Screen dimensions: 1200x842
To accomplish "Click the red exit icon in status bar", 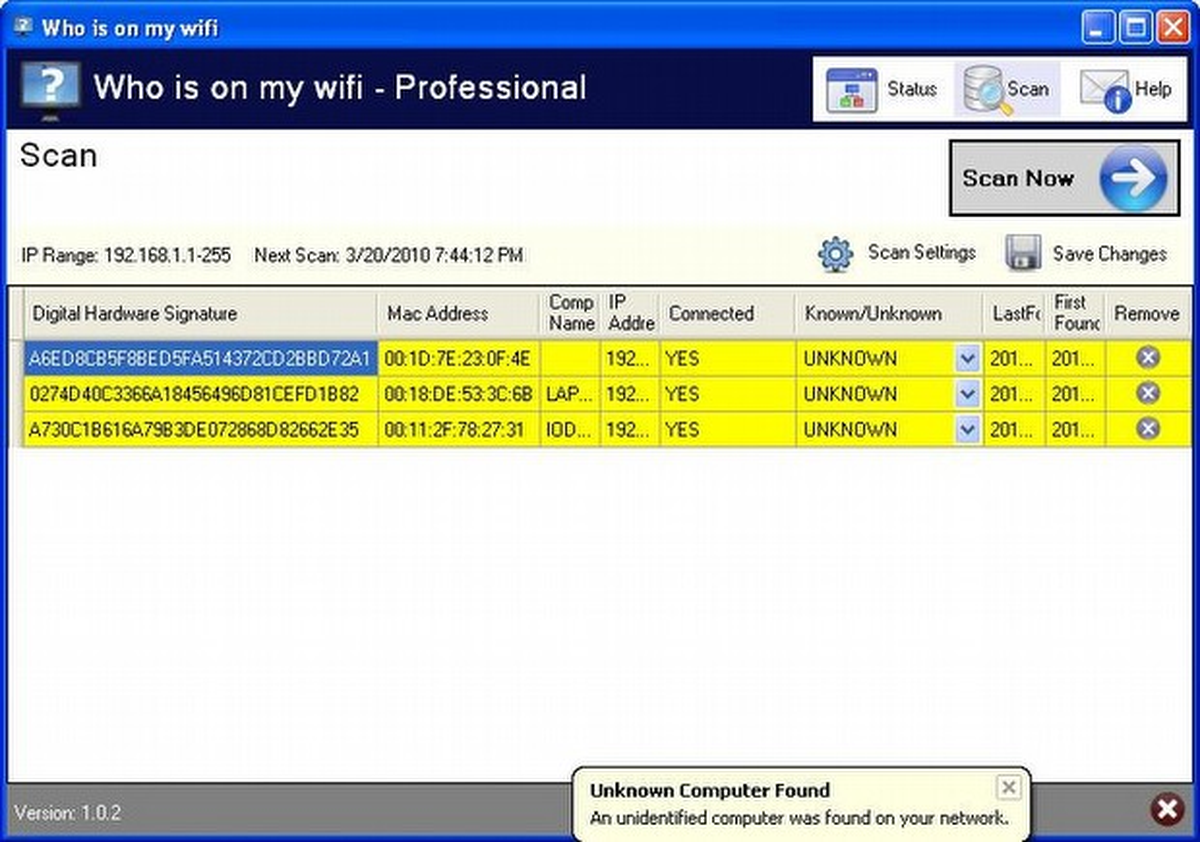I will pos(1166,810).
